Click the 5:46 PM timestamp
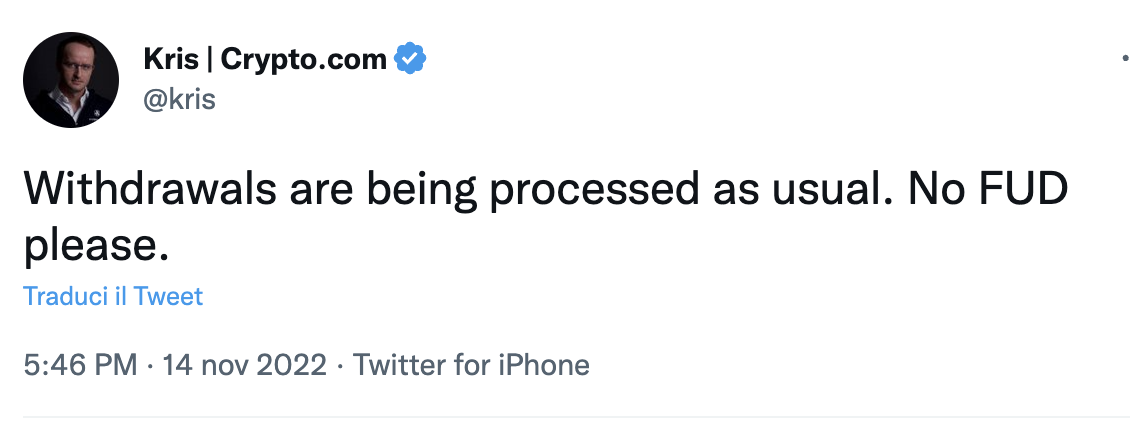The height and width of the screenshot is (432, 1130). tap(80, 365)
